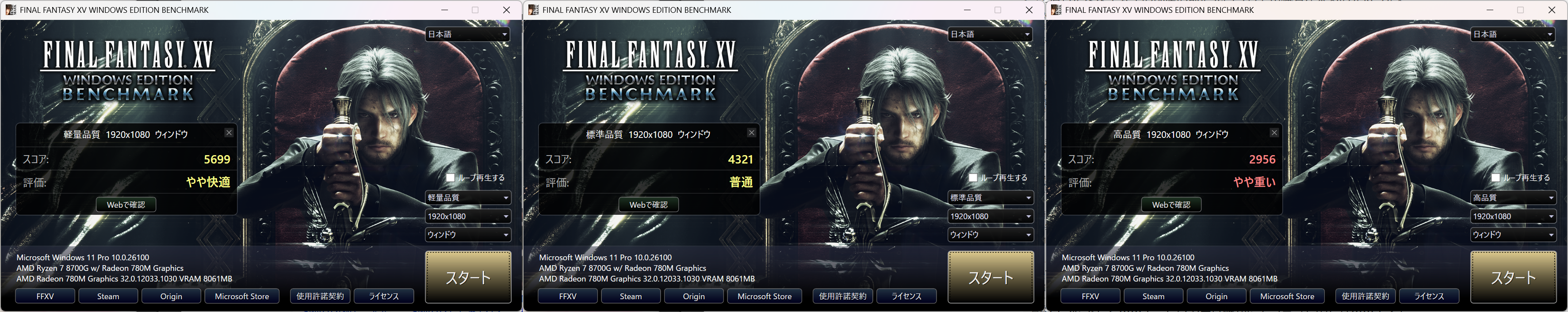Viewport: 1568px width, 312px height.
Task: Click the ライセンス button in the 軽量品質 window
Action: point(384,296)
